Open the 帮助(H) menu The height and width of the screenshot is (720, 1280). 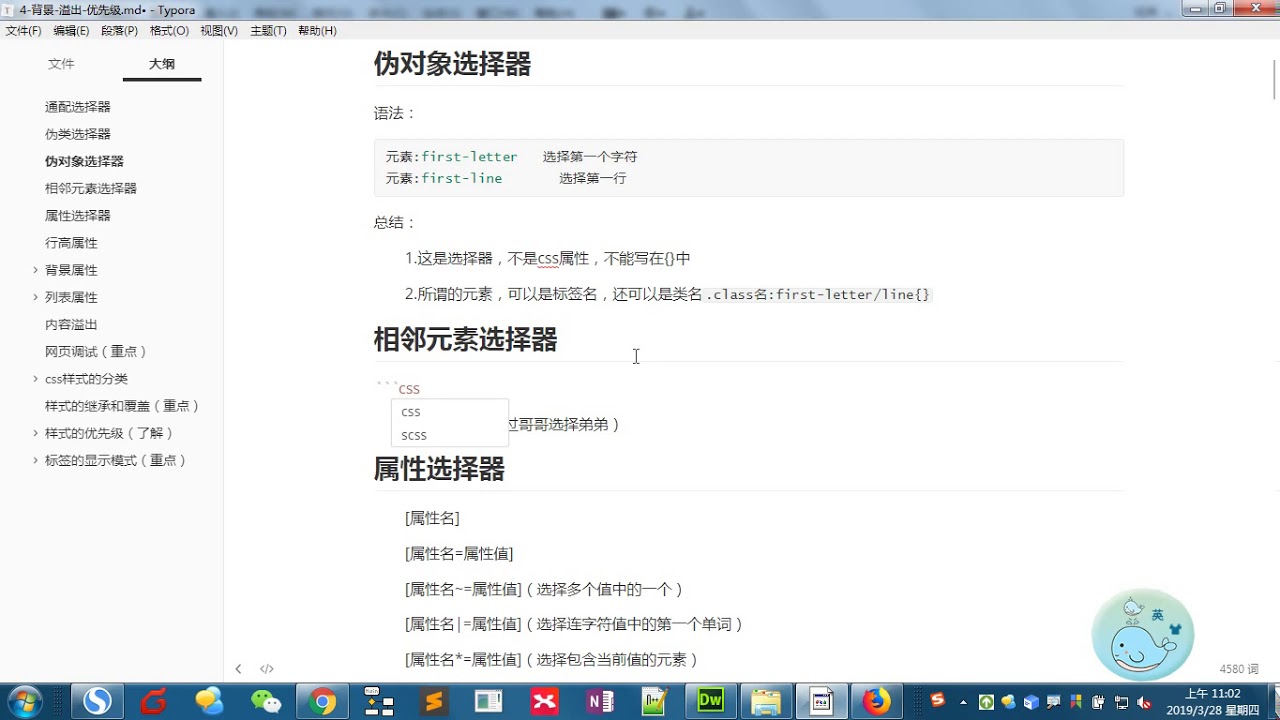(317, 31)
